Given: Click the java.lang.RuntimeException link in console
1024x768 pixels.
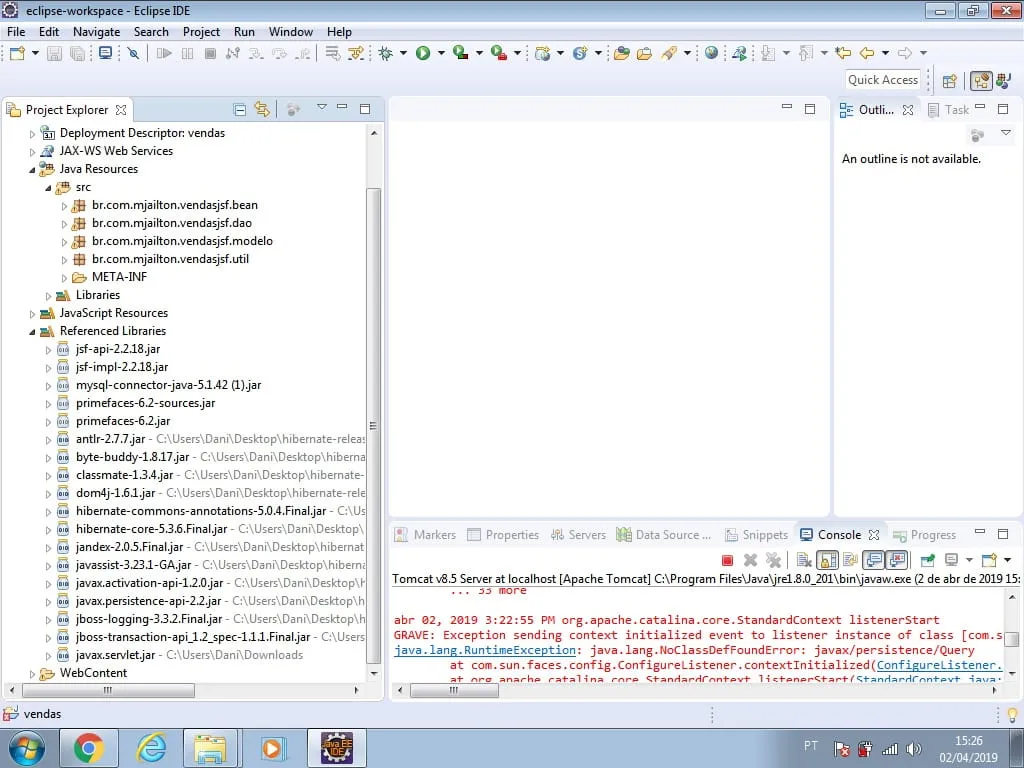Looking at the screenshot, I should (483, 650).
